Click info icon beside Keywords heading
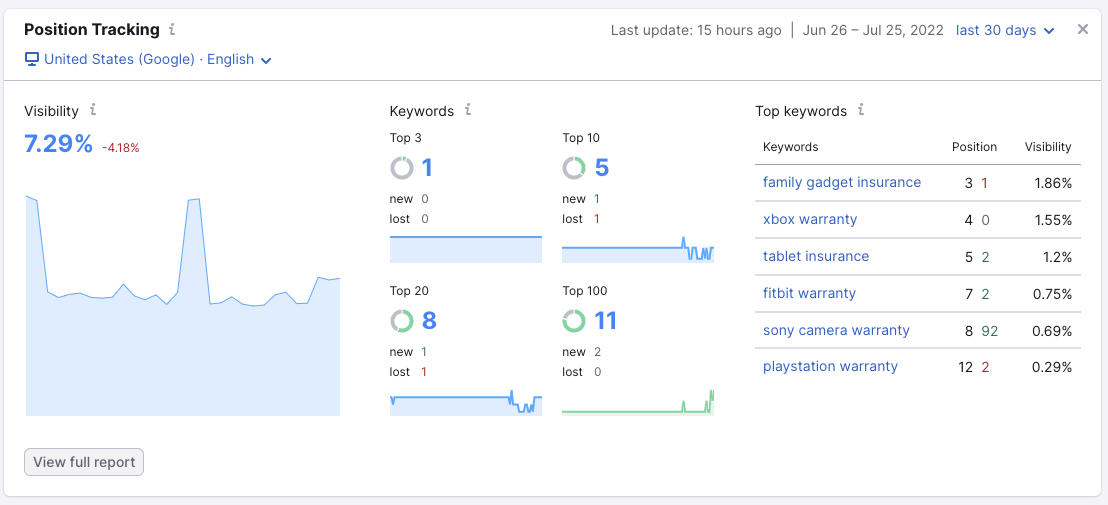The height and width of the screenshot is (505, 1108). 468,110
